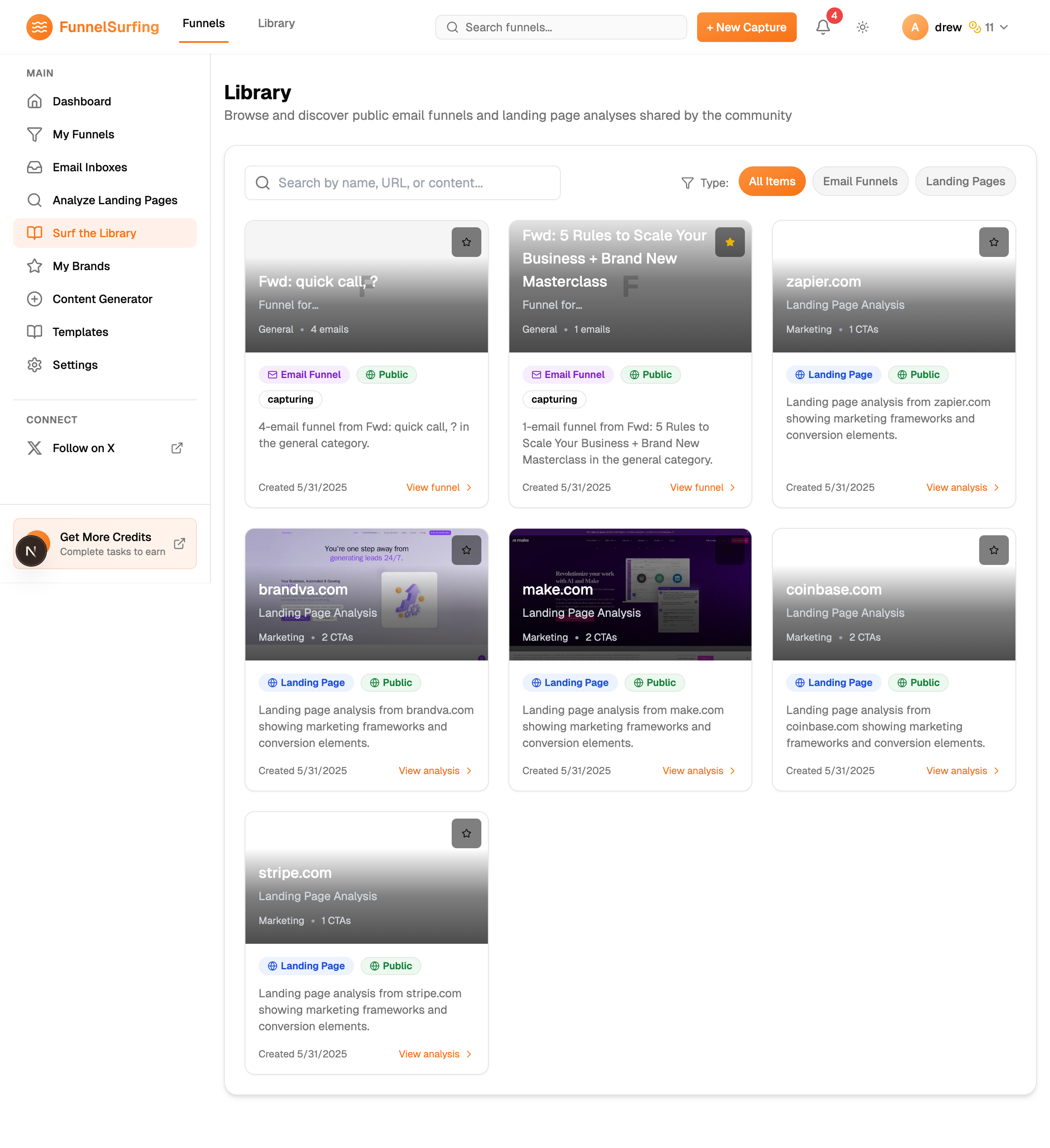The height and width of the screenshot is (1148, 1050).
Task: Open Analyze Landing Pages in sidebar
Action: click(x=105, y=200)
